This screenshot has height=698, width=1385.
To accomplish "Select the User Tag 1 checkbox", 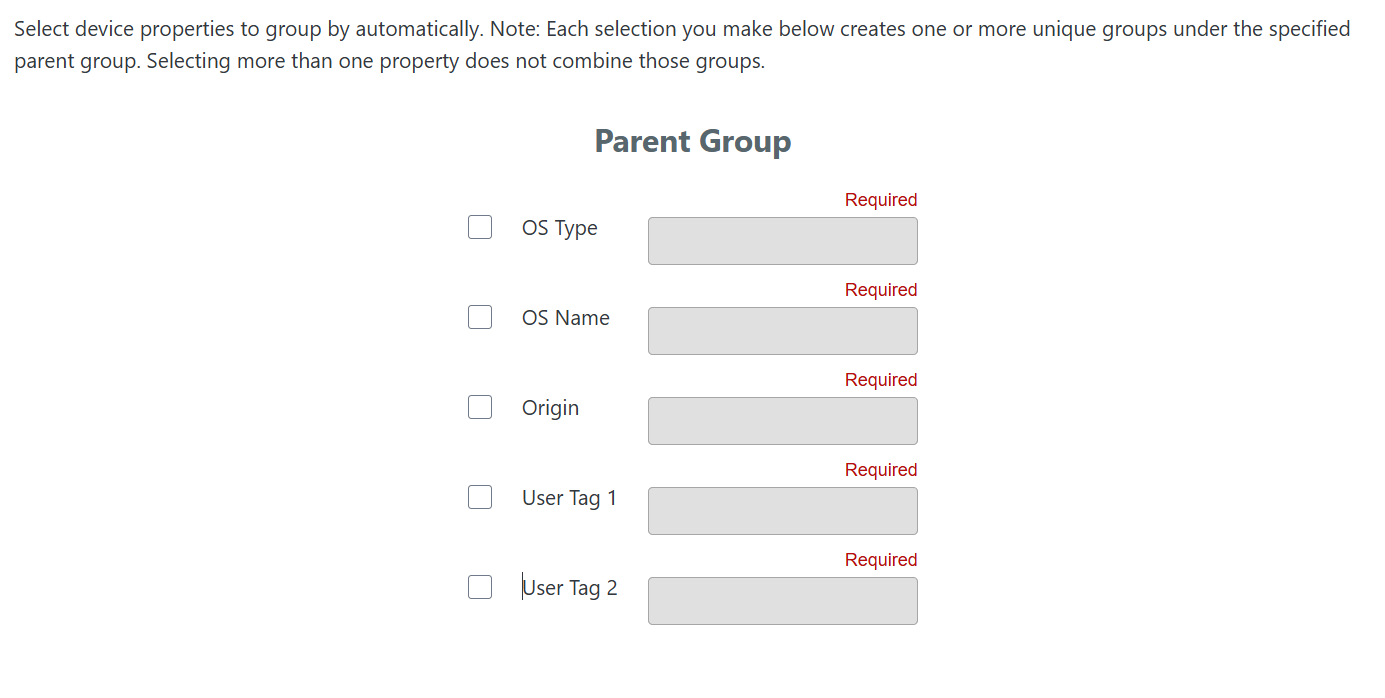I will click(480, 497).
